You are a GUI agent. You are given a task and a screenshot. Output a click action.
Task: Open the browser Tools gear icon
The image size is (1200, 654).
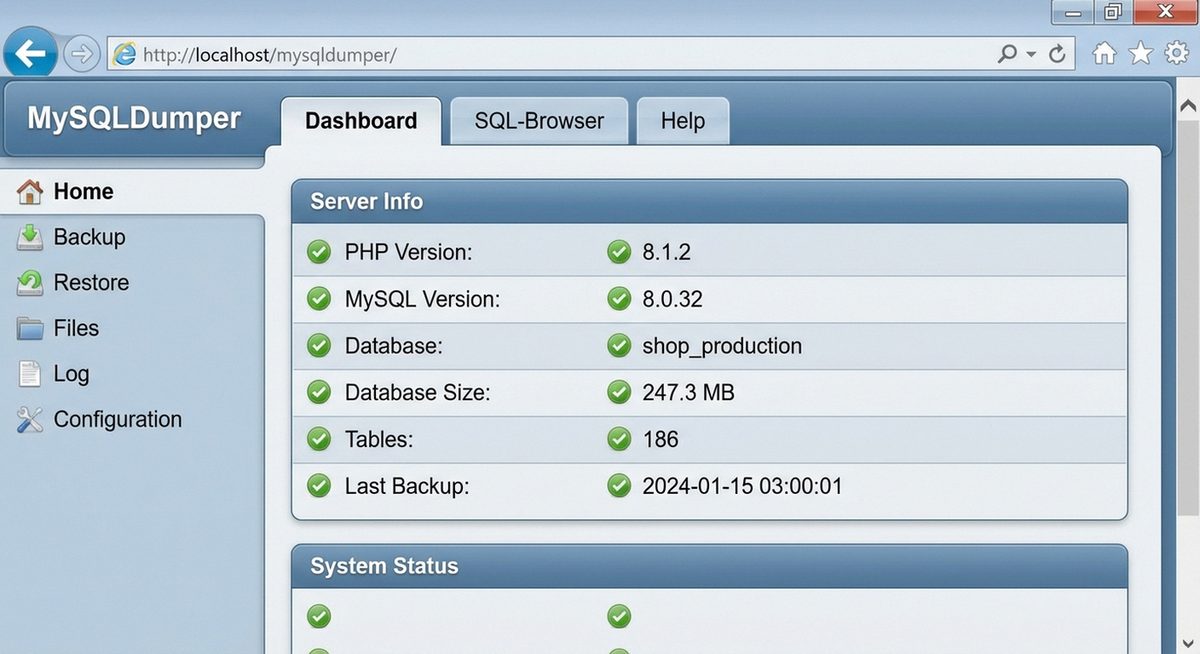click(1177, 53)
